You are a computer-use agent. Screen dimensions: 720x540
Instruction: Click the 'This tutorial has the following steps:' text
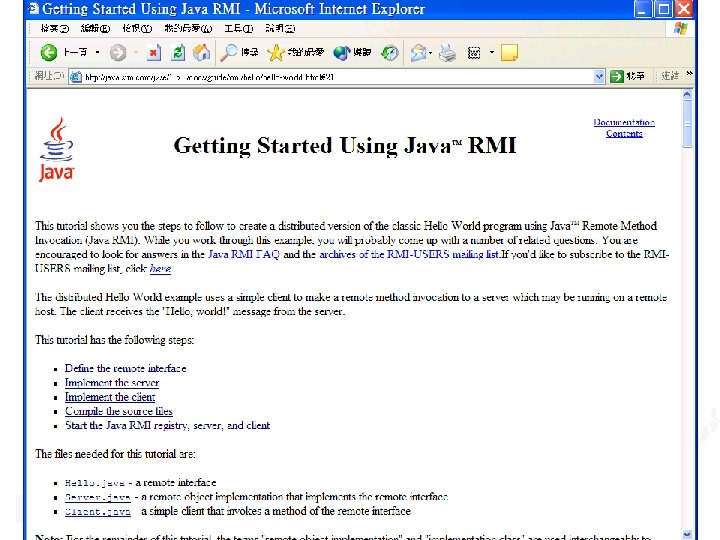click(114, 340)
